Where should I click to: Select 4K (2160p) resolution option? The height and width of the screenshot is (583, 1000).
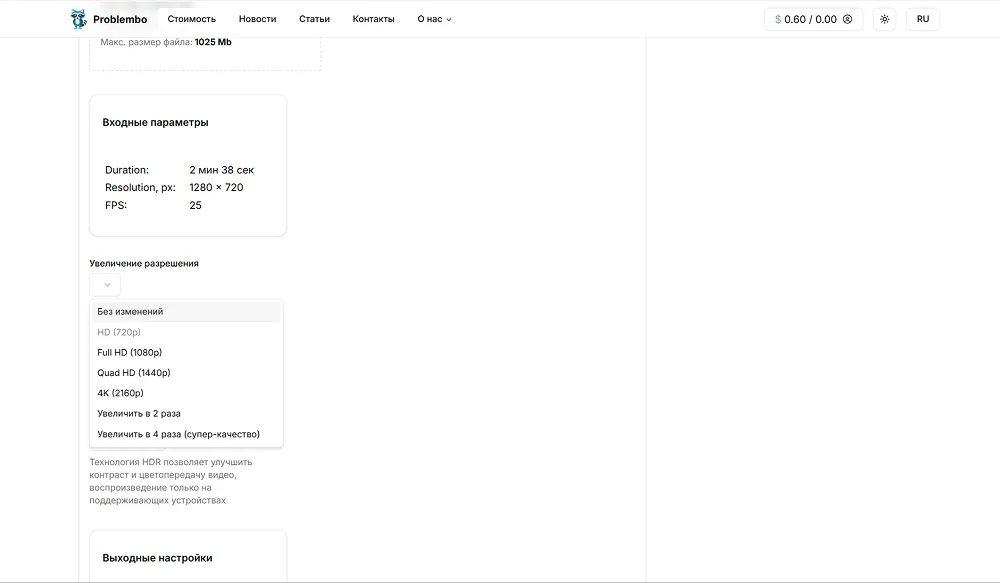(x=120, y=393)
